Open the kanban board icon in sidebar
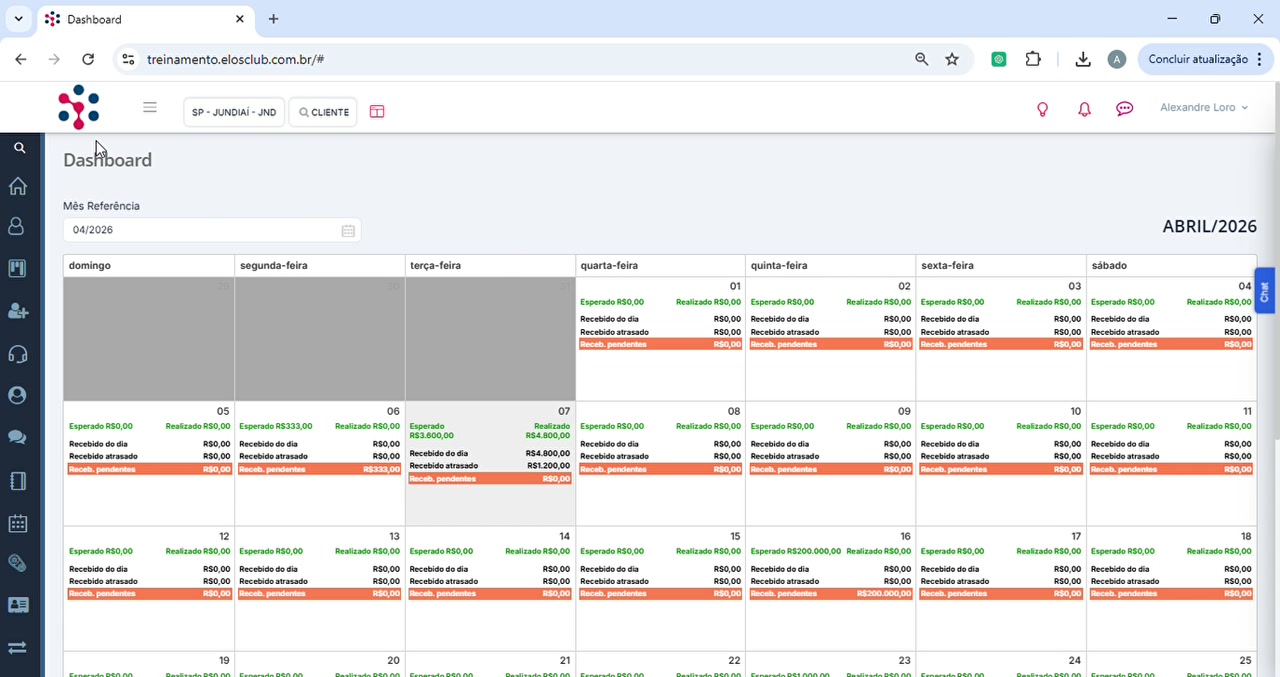The height and width of the screenshot is (677, 1280). click(17, 269)
